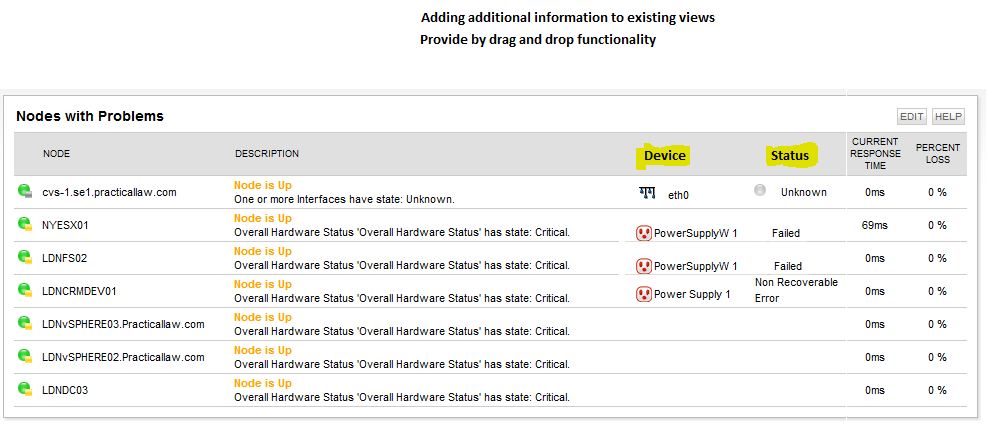Click PowerSupplyW 1 in the NYESX01 row

click(x=695, y=234)
